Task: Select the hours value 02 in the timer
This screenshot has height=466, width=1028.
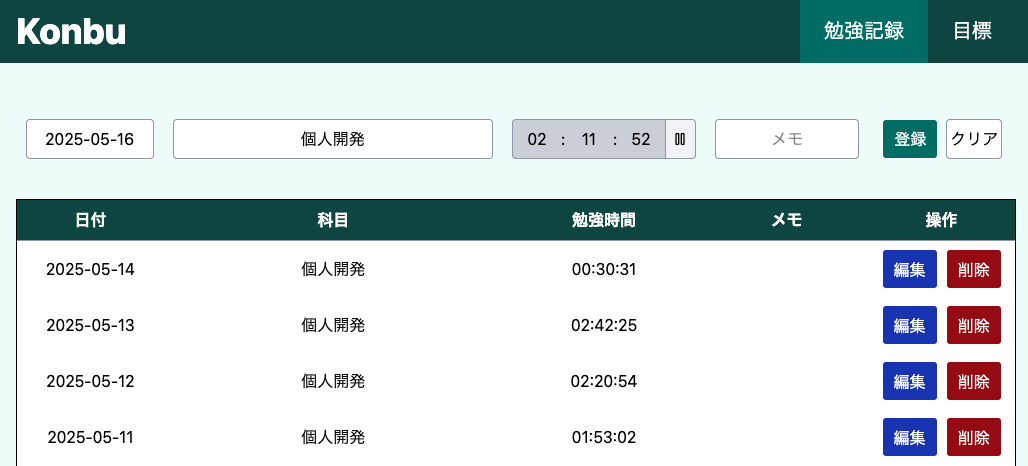Action: pyautogui.click(x=537, y=139)
